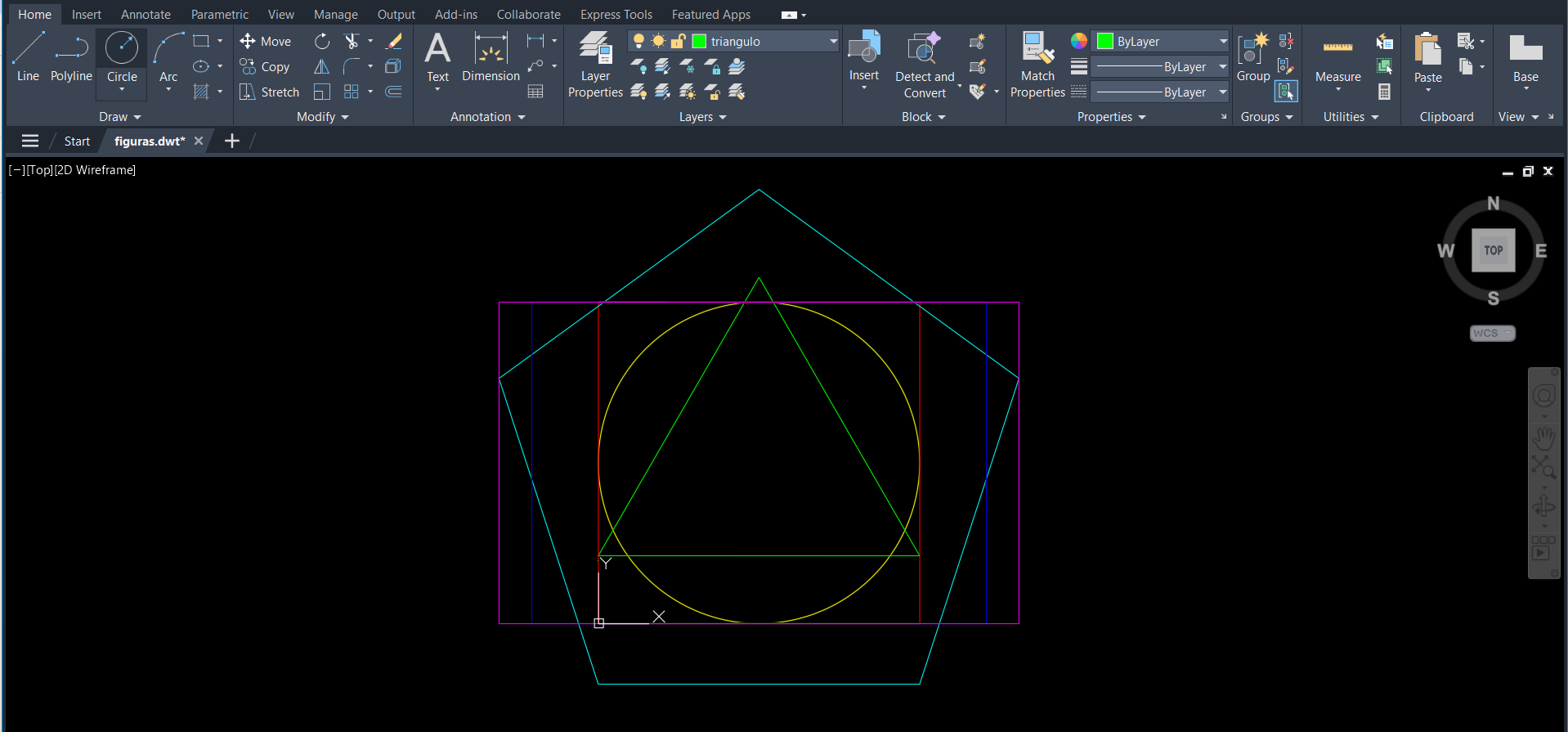
Task: Click the Stretch button
Action: coord(270,92)
